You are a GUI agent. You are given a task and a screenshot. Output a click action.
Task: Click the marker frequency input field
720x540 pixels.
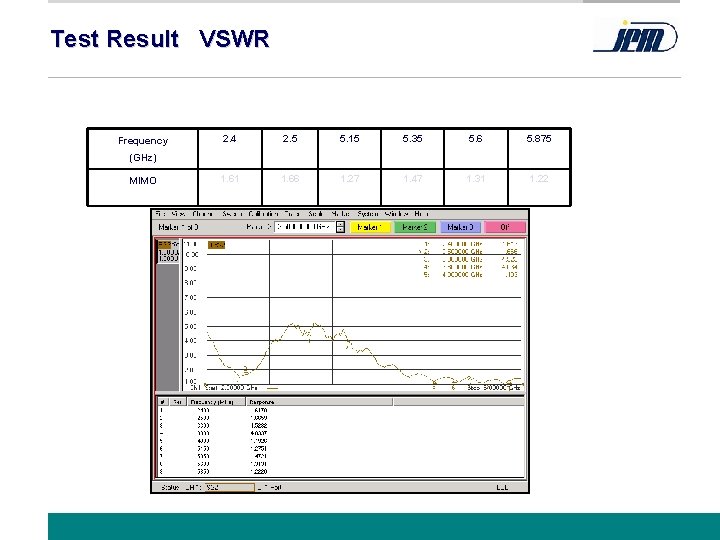click(x=304, y=227)
